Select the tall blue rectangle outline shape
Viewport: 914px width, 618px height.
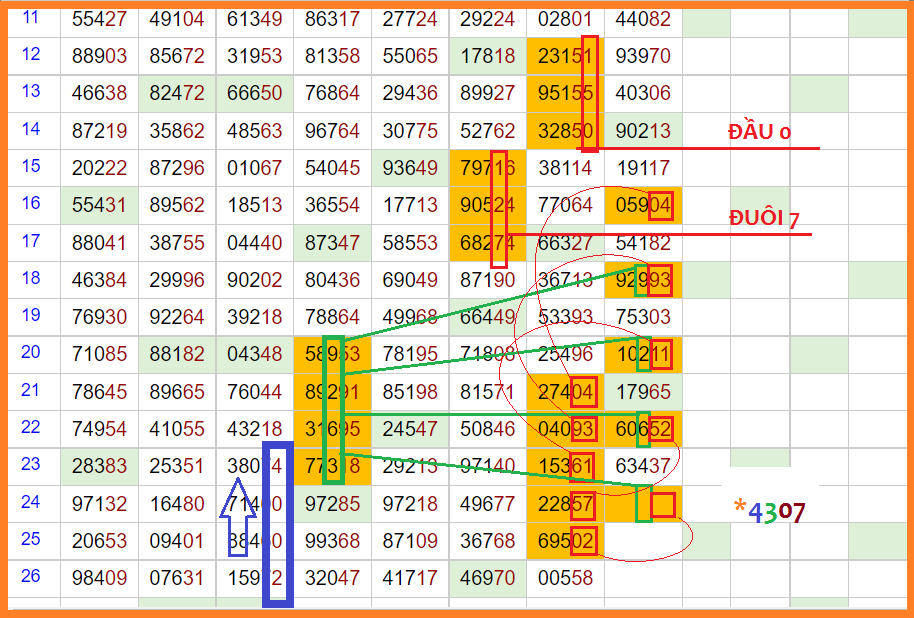[x=277, y=523]
